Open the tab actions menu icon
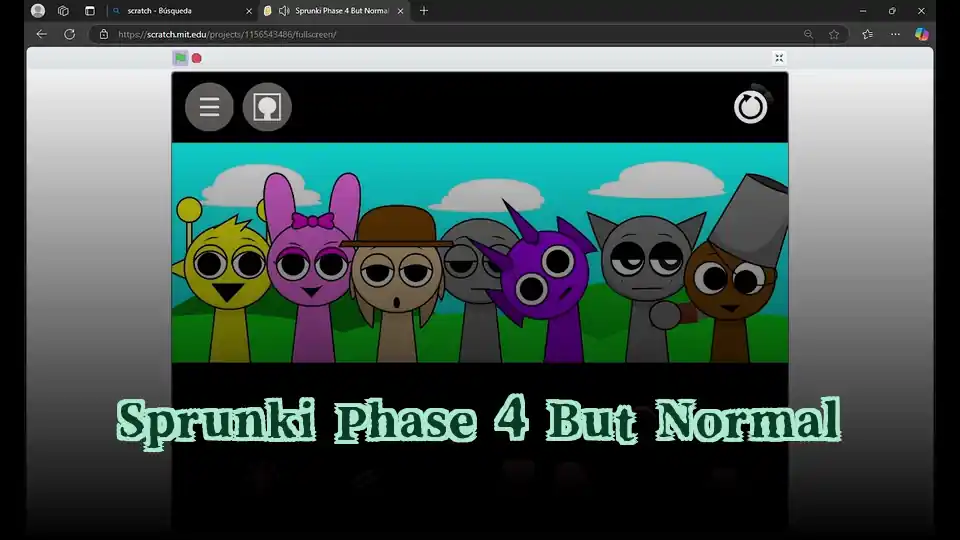 (x=89, y=10)
